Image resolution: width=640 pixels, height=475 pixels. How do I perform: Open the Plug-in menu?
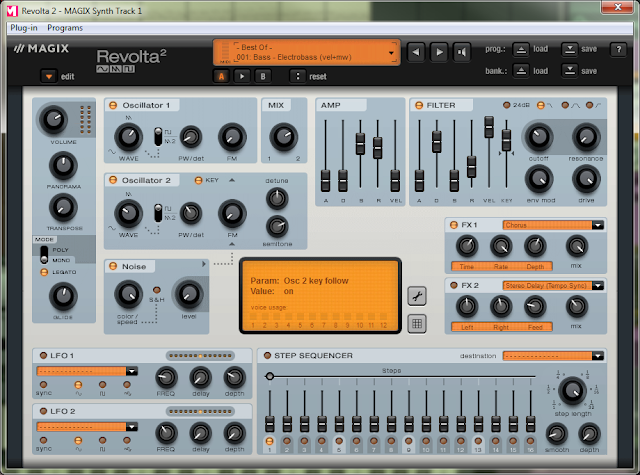tap(24, 28)
